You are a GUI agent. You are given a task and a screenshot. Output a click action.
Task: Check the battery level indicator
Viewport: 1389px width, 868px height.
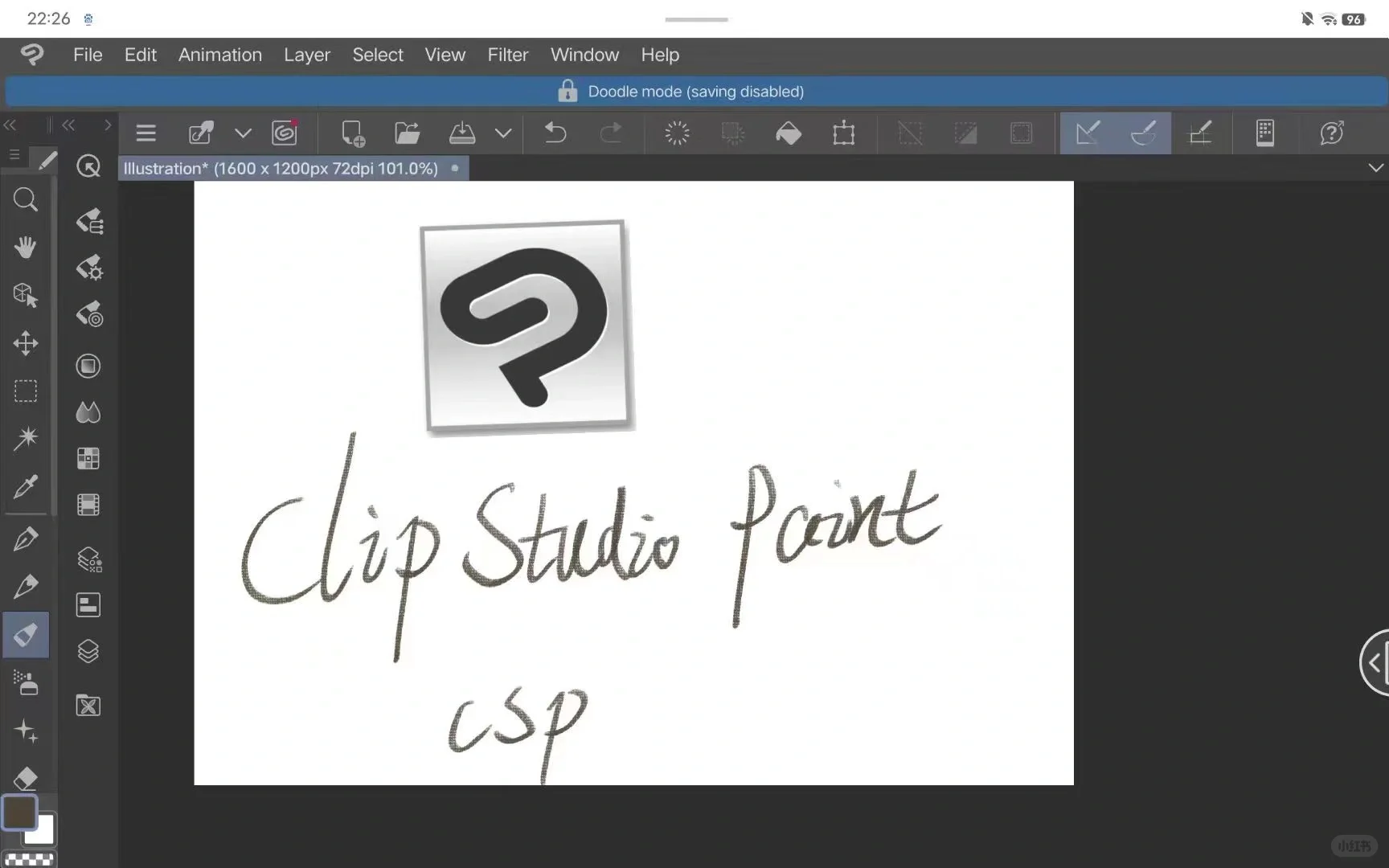[1354, 19]
